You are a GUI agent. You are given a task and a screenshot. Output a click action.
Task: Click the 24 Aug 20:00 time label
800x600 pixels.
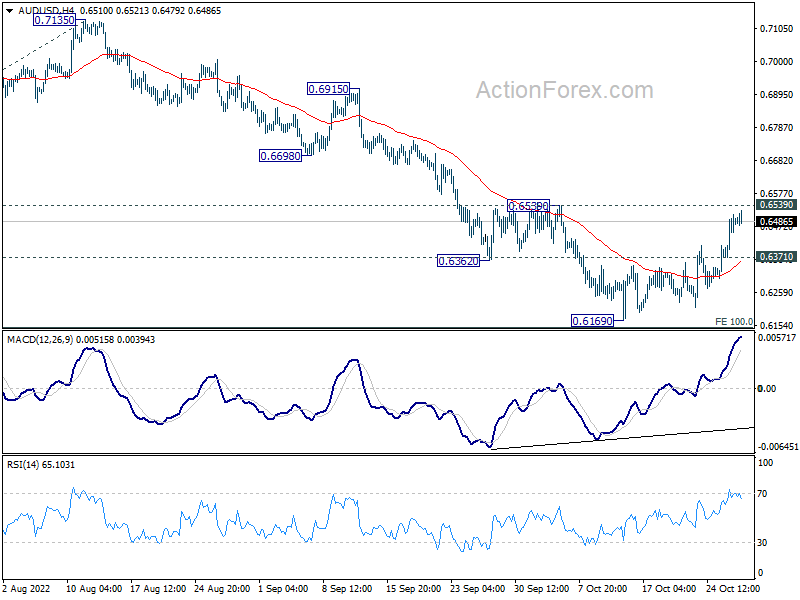point(222,589)
